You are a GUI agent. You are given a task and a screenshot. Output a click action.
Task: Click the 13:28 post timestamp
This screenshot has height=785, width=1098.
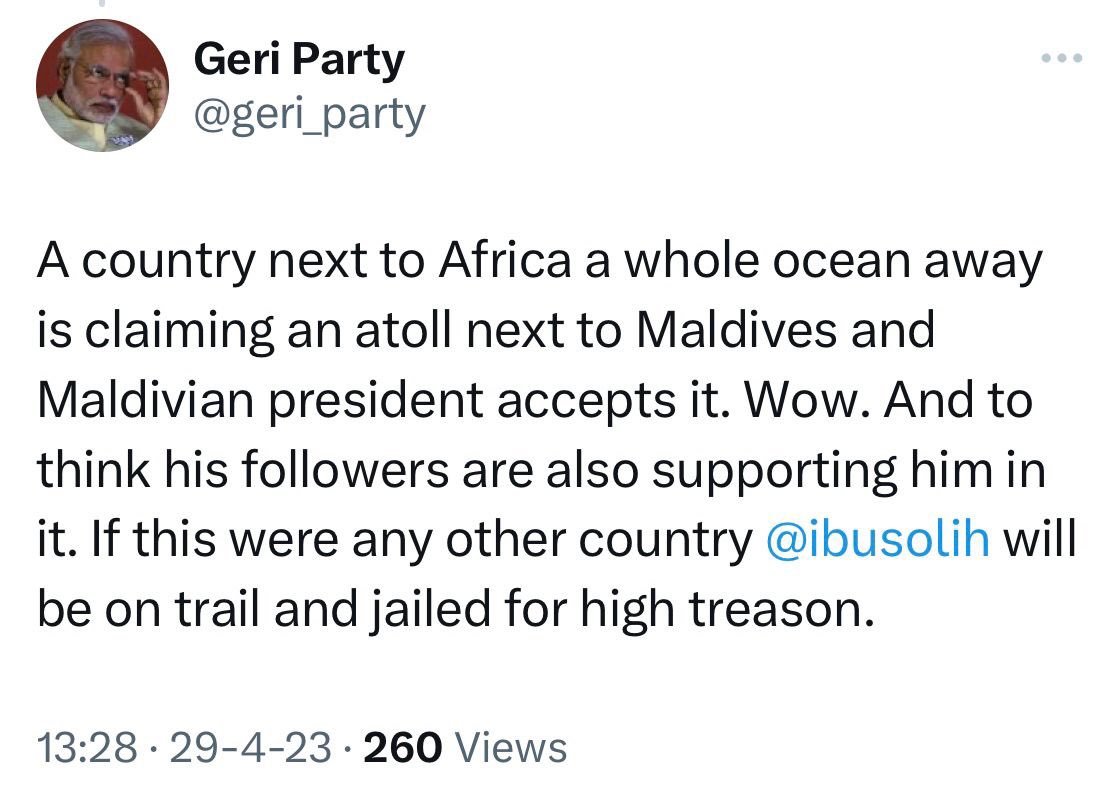point(87,746)
